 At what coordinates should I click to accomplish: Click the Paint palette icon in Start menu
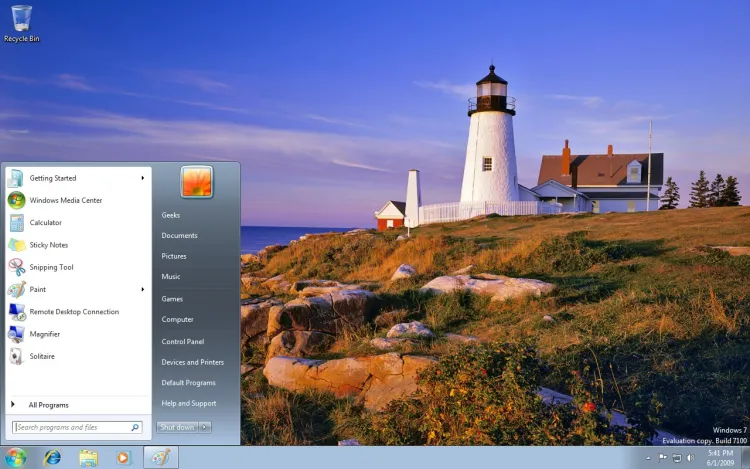pos(16,289)
